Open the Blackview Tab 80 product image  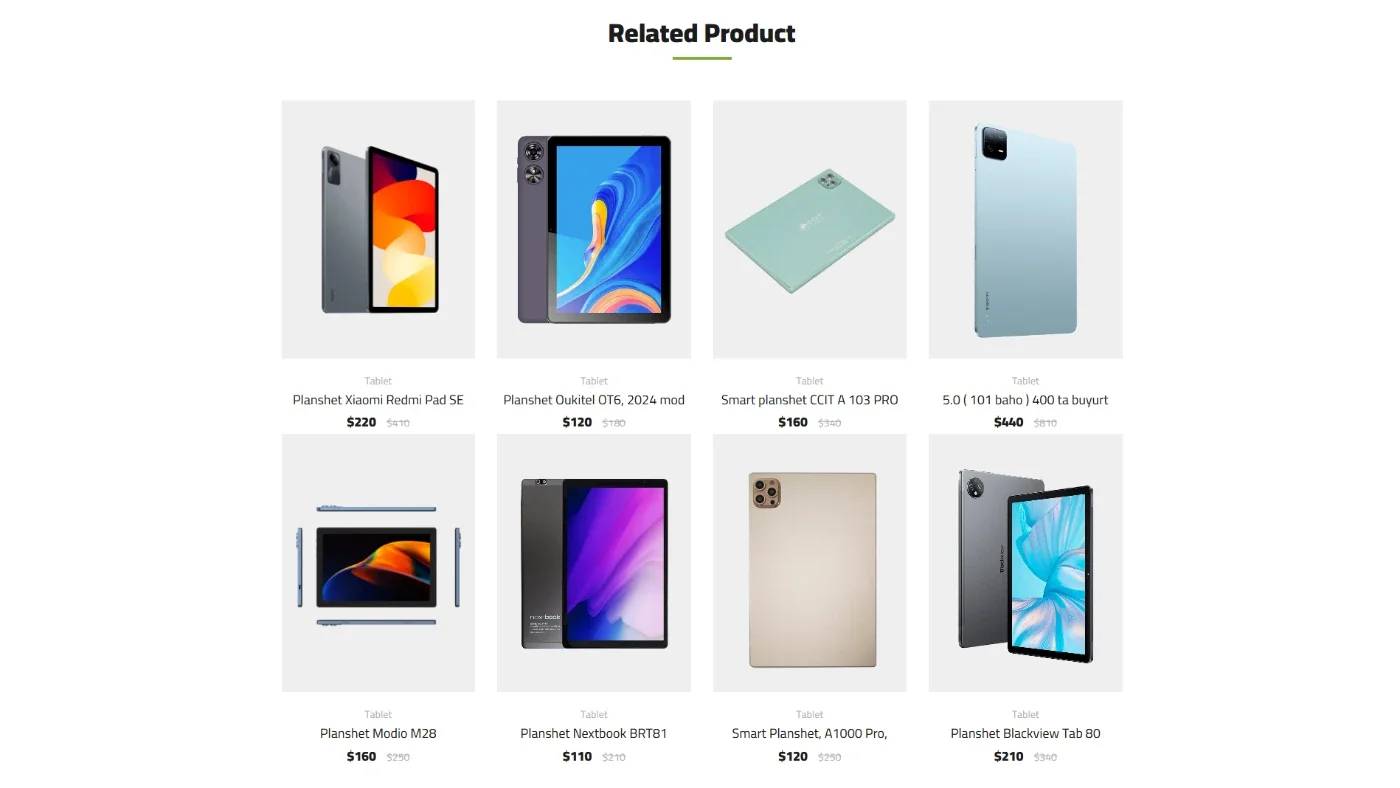click(x=1026, y=563)
